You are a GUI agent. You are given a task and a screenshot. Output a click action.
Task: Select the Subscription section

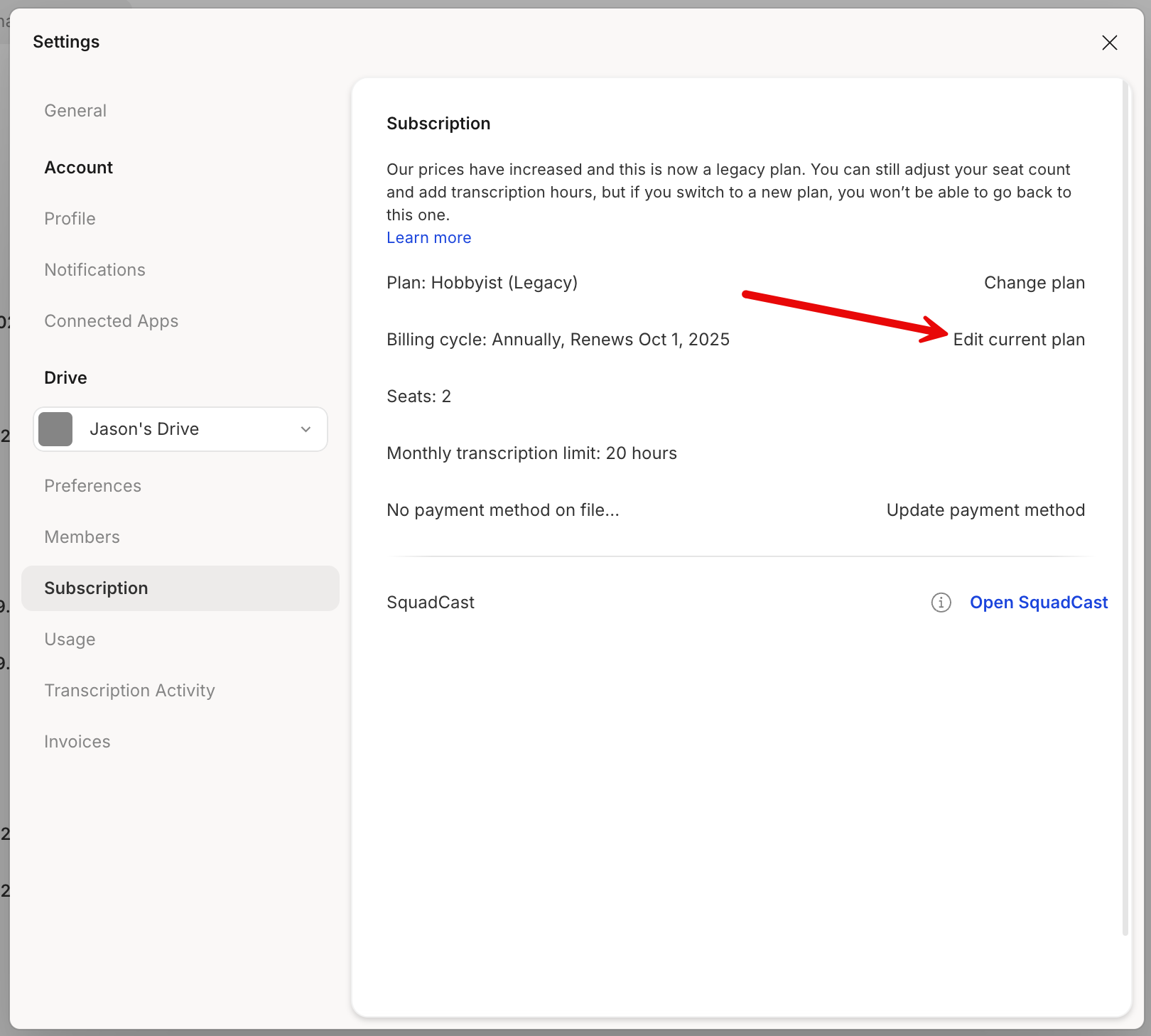[x=97, y=588]
